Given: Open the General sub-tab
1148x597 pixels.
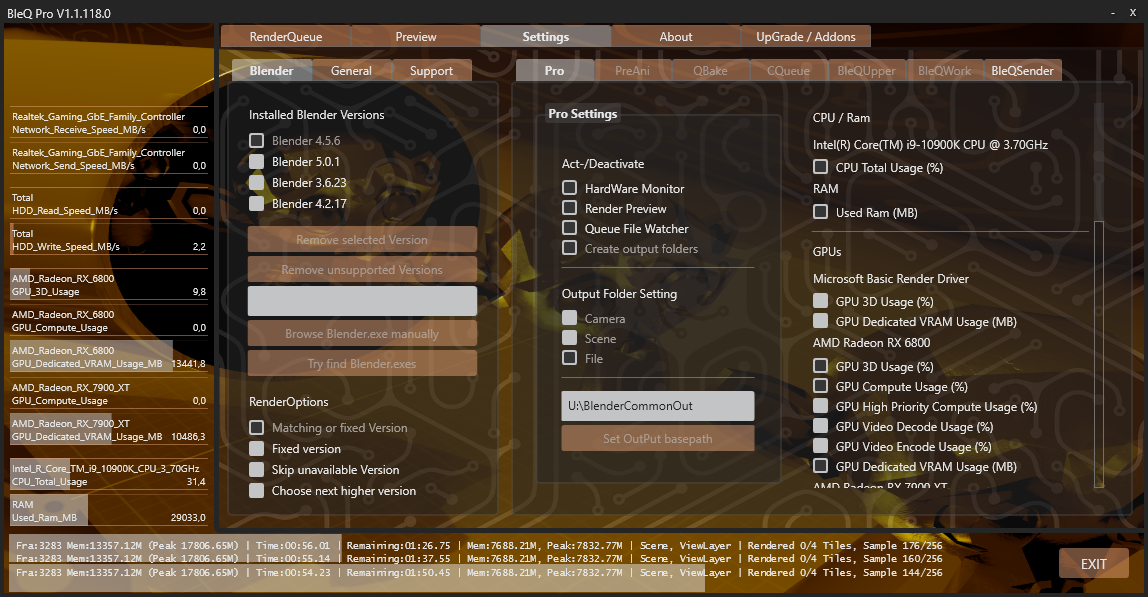Looking at the screenshot, I should pos(351,70).
